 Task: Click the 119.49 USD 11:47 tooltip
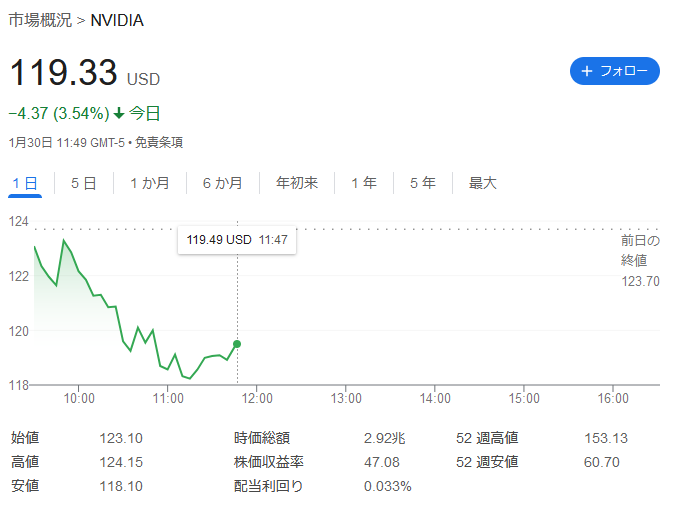237,240
